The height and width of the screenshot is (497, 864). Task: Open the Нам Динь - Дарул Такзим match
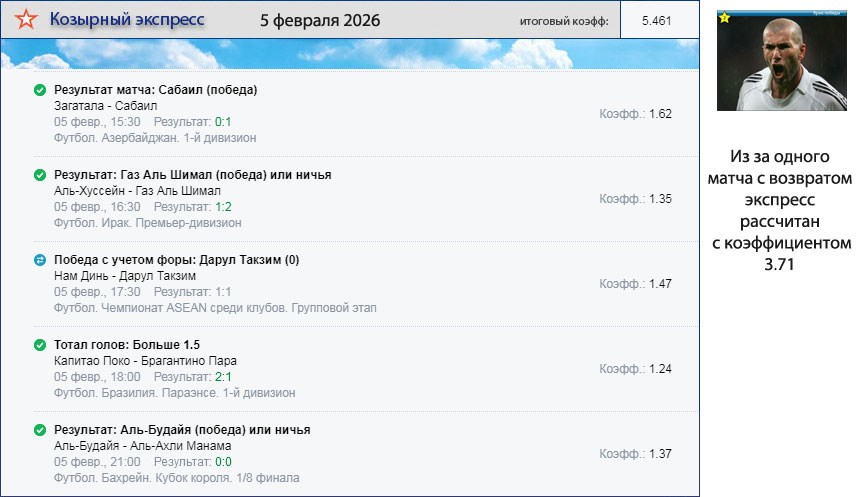pyautogui.click(x=125, y=276)
